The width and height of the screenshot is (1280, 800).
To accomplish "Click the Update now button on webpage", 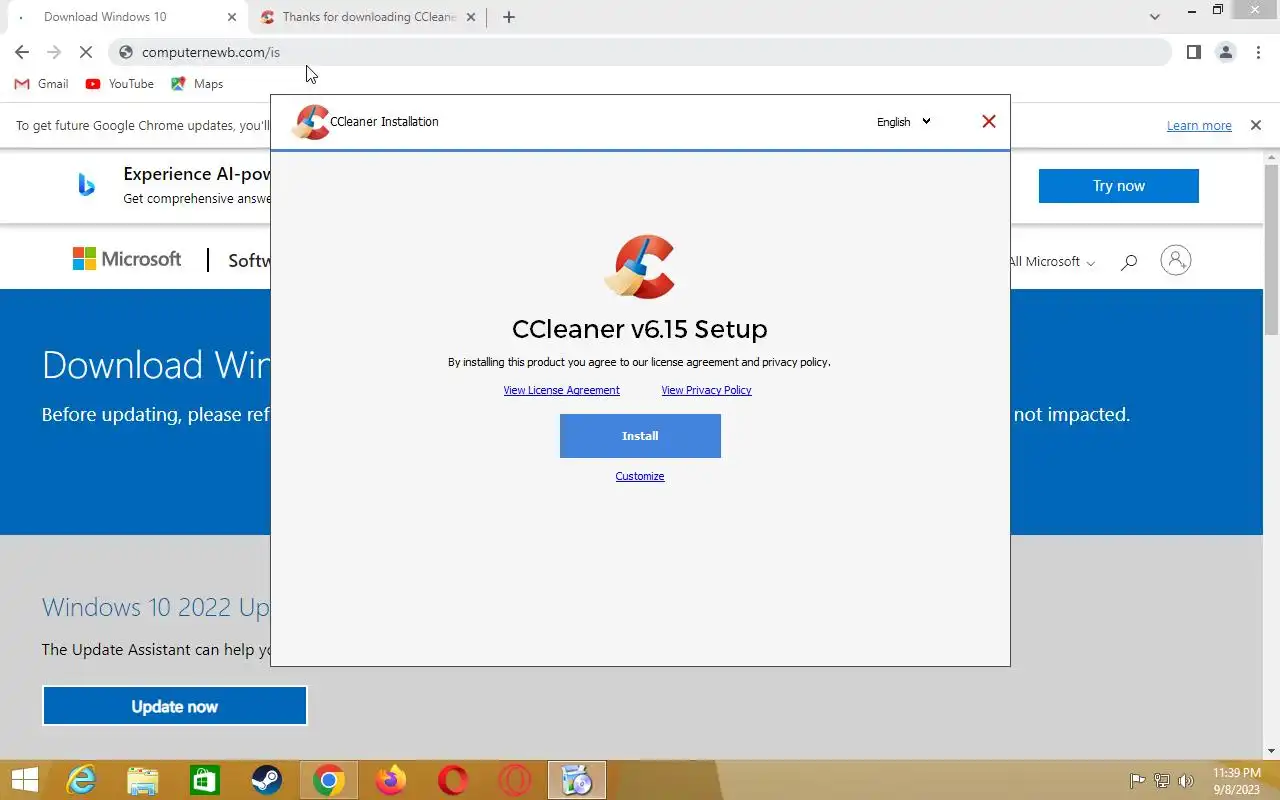I will click(174, 706).
